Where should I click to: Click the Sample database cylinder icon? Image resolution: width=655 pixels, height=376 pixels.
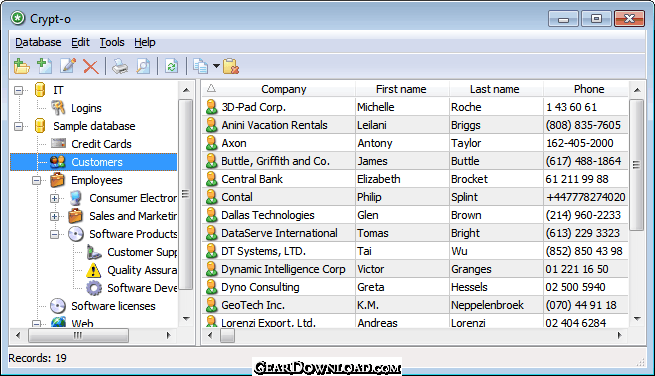coord(40,126)
